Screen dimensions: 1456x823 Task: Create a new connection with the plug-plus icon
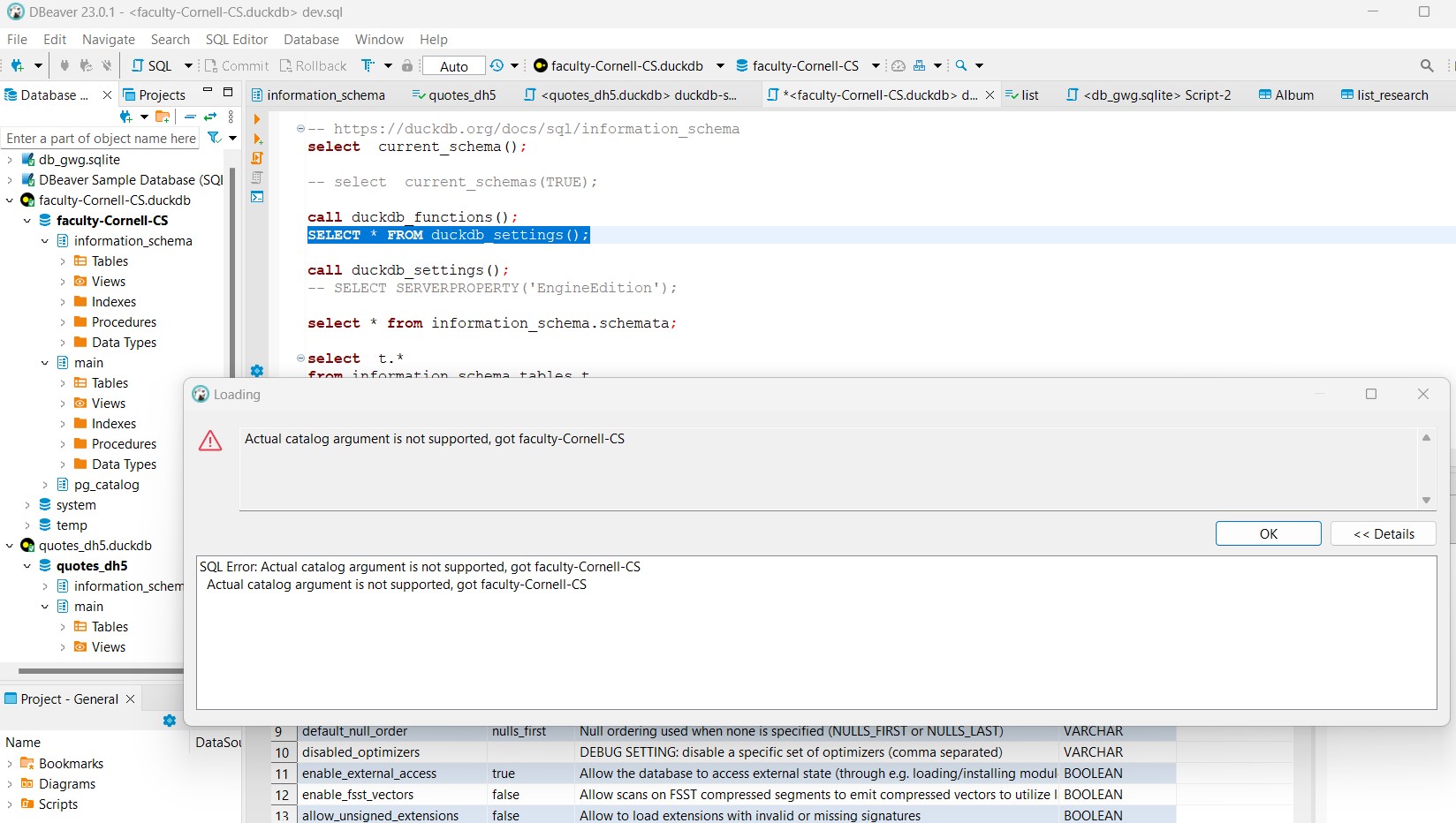point(18,65)
